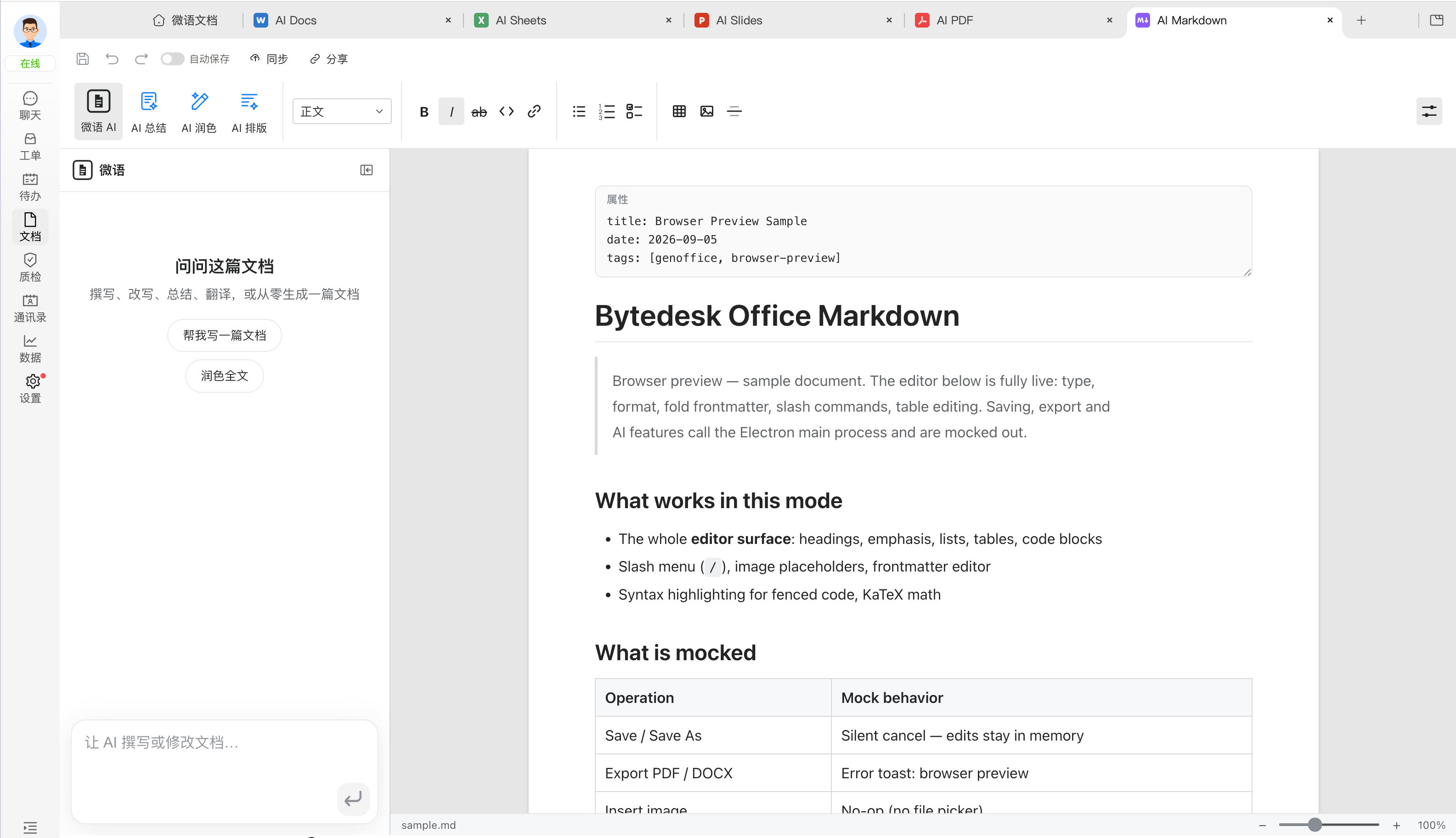Viewport: 1456px width, 838px height.
Task: Toggle strikethrough formatting
Action: [x=479, y=111]
